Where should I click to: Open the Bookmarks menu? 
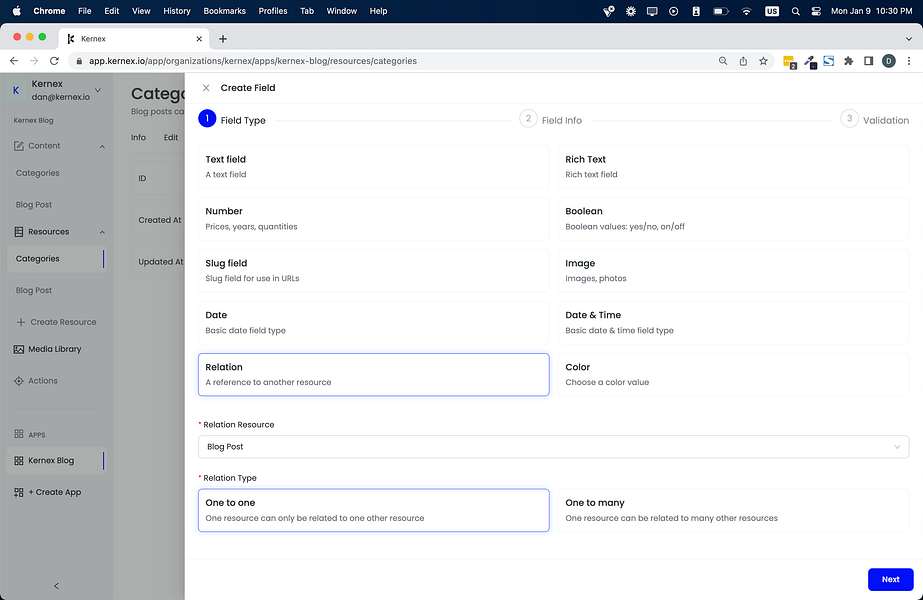pyautogui.click(x=224, y=11)
